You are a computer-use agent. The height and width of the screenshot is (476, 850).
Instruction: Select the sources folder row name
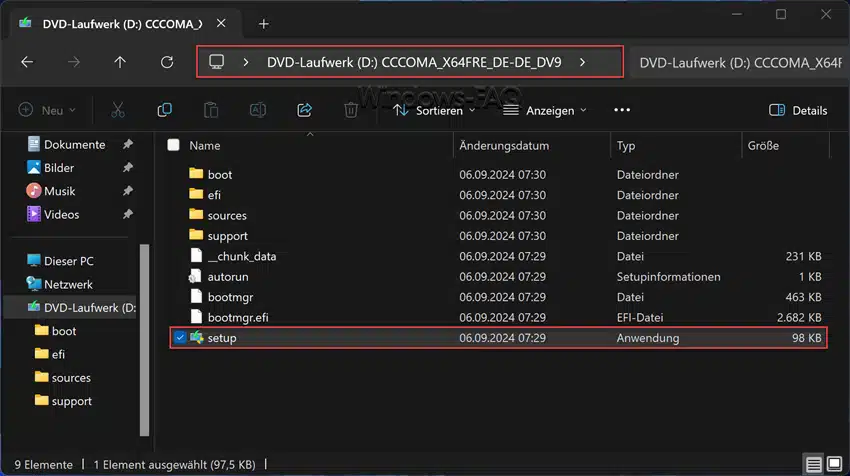click(x=227, y=215)
